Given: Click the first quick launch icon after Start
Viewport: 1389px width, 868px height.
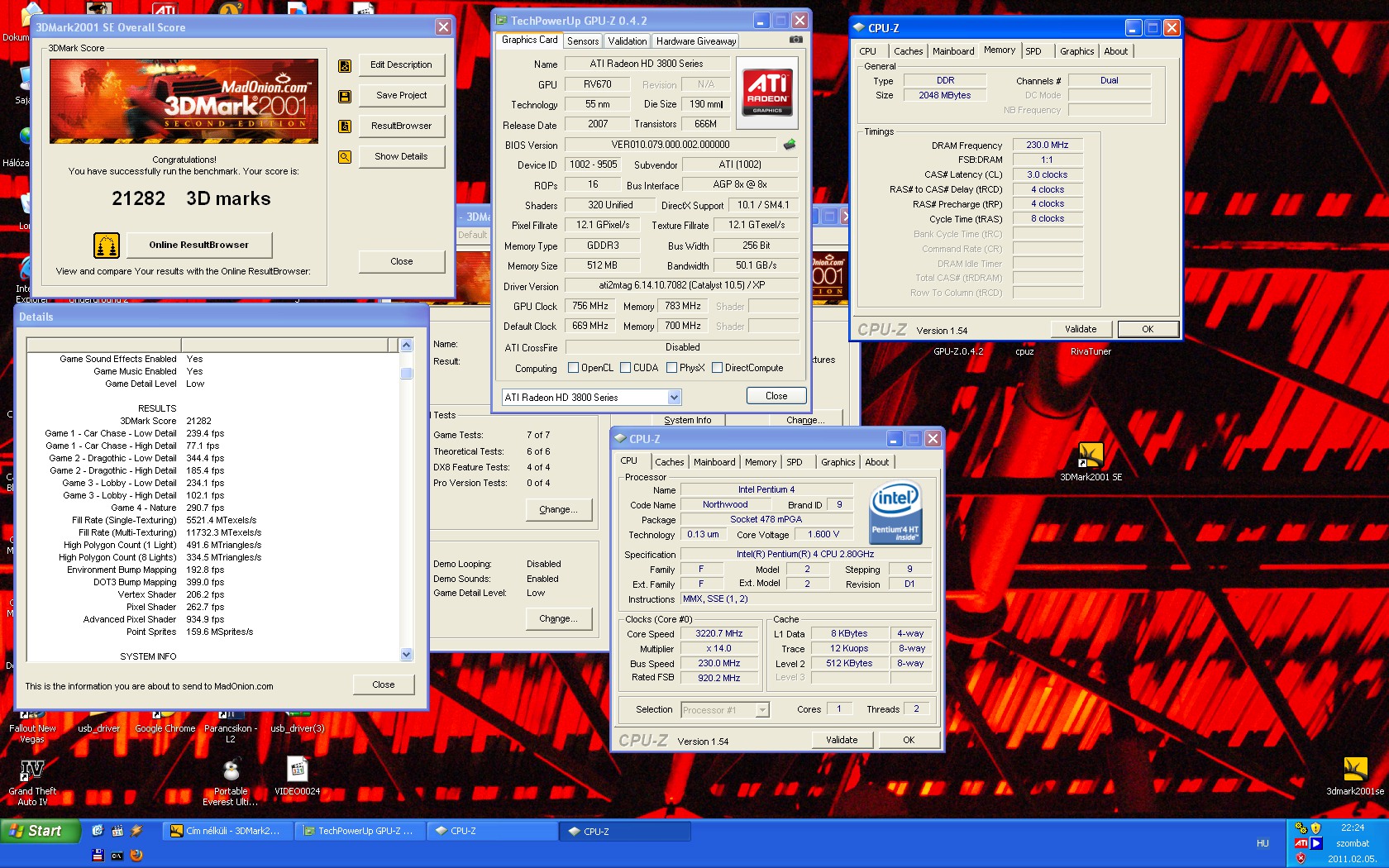Looking at the screenshot, I should coord(98,831).
